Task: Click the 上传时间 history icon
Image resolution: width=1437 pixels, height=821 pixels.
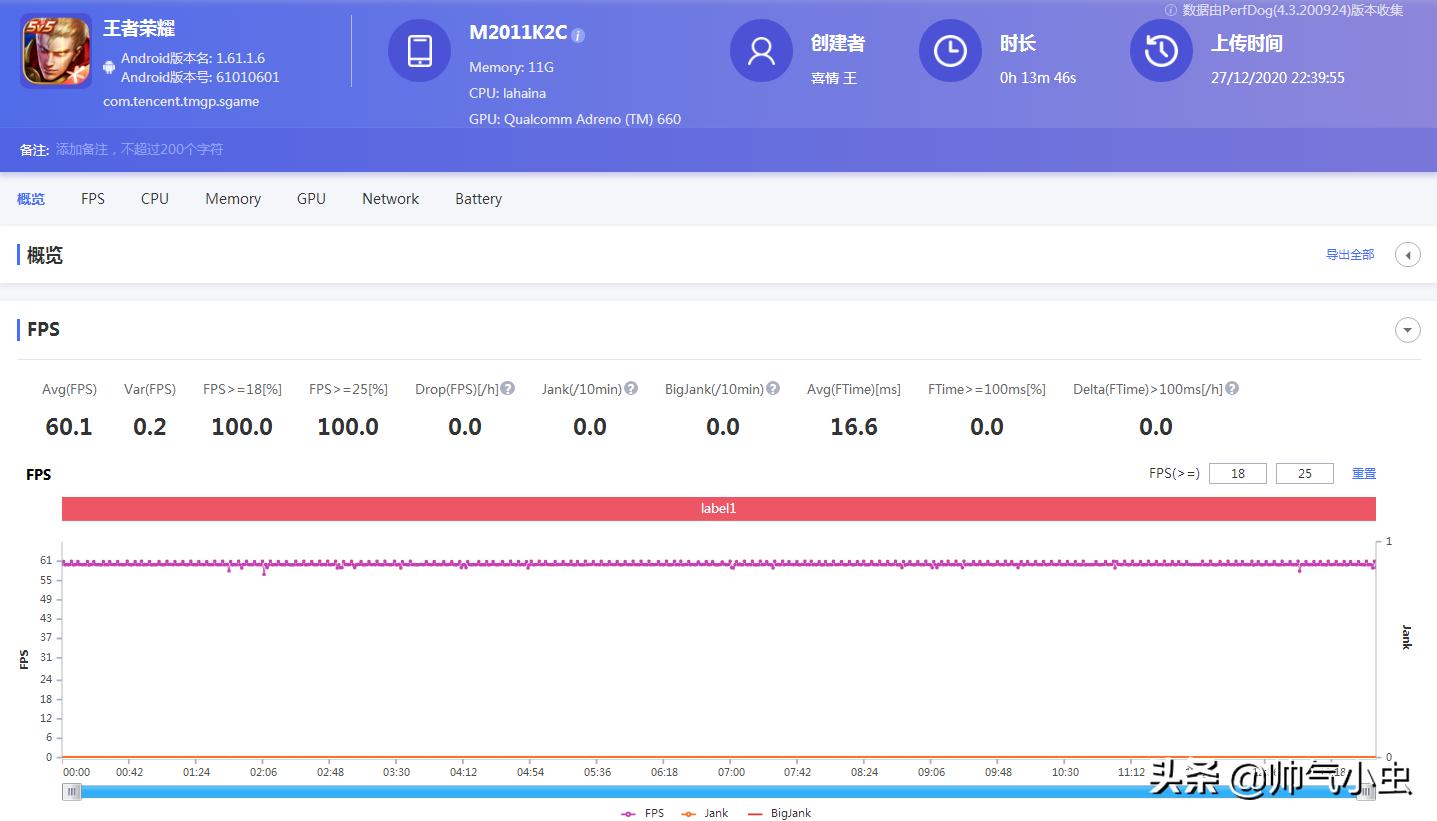Action: tap(1161, 51)
